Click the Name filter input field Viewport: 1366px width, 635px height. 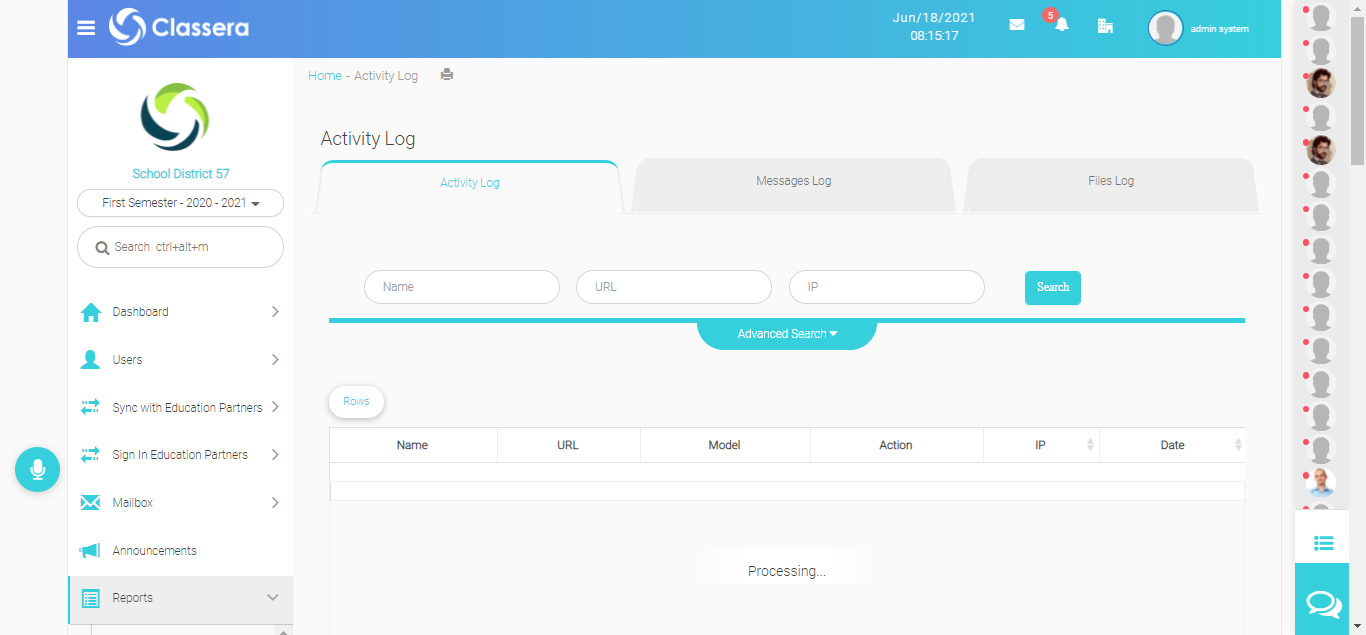coord(461,287)
